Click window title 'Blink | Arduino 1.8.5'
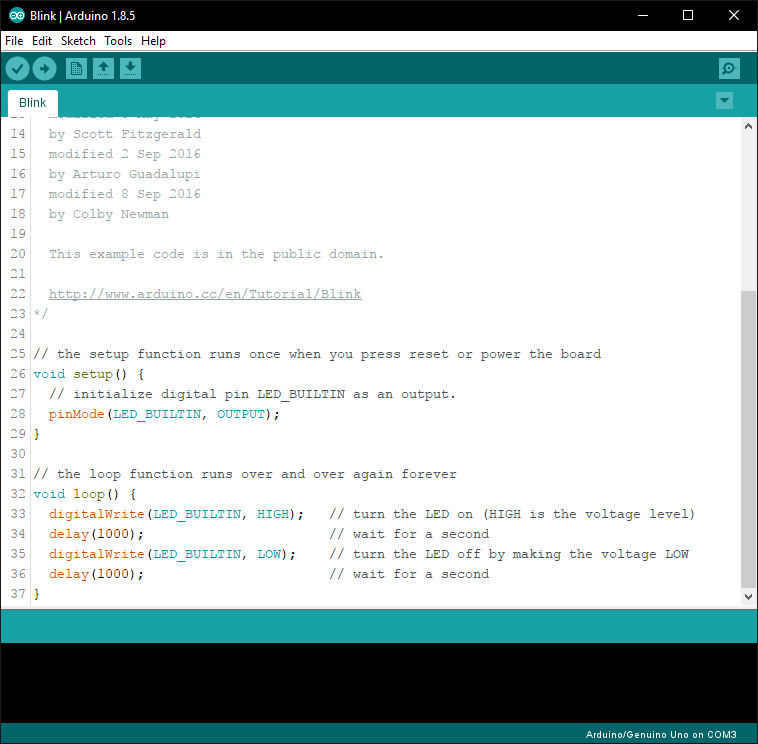 click(x=82, y=16)
